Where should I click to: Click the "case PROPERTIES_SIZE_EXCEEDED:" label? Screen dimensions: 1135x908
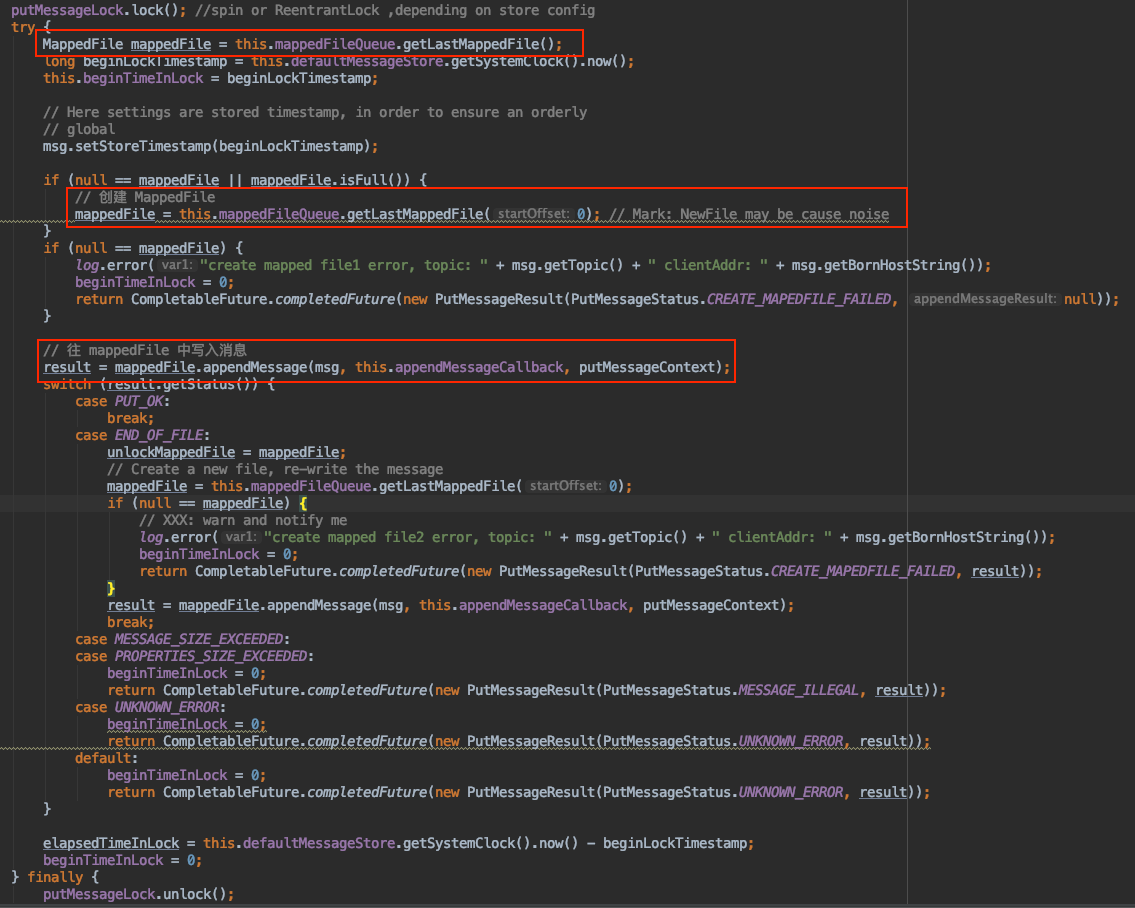(194, 656)
